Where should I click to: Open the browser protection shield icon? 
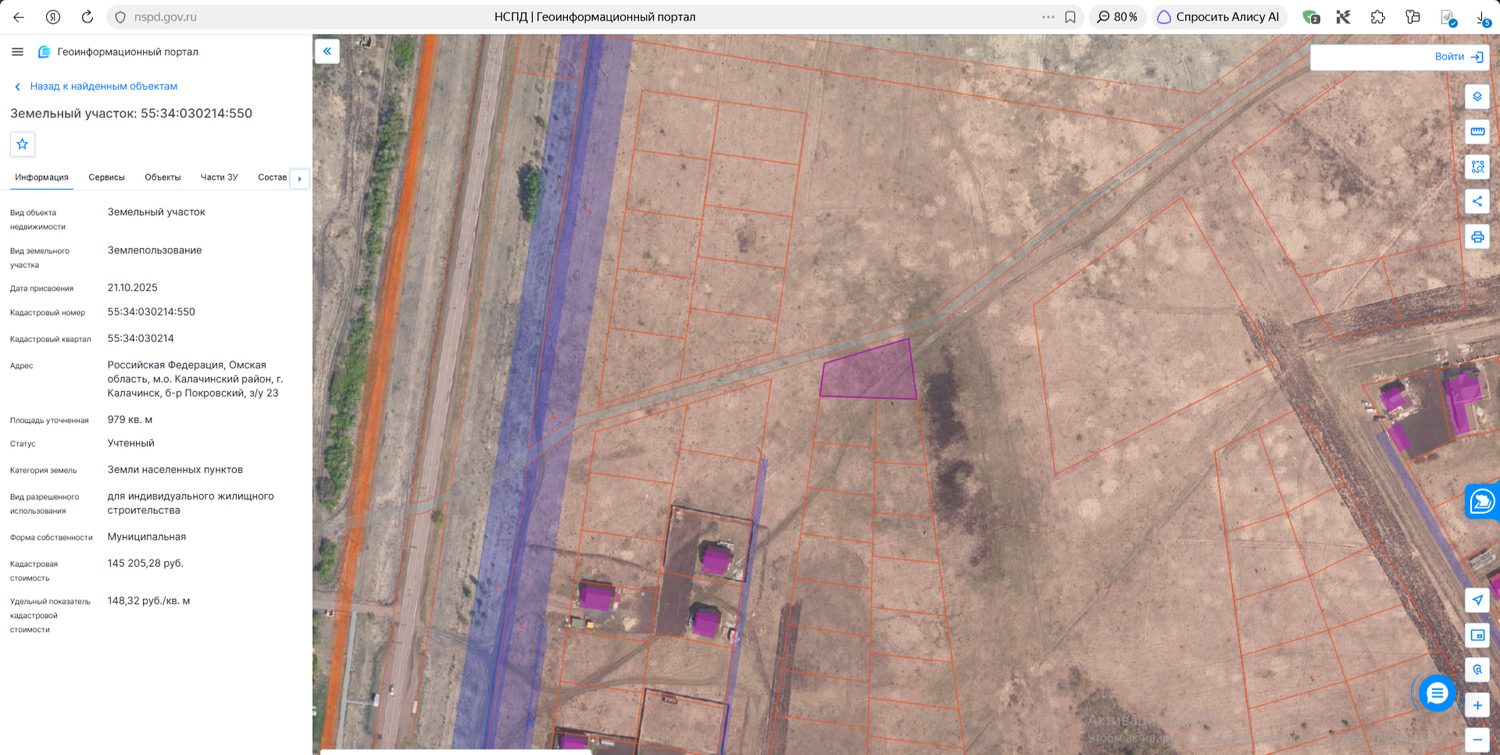(1310, 17)
